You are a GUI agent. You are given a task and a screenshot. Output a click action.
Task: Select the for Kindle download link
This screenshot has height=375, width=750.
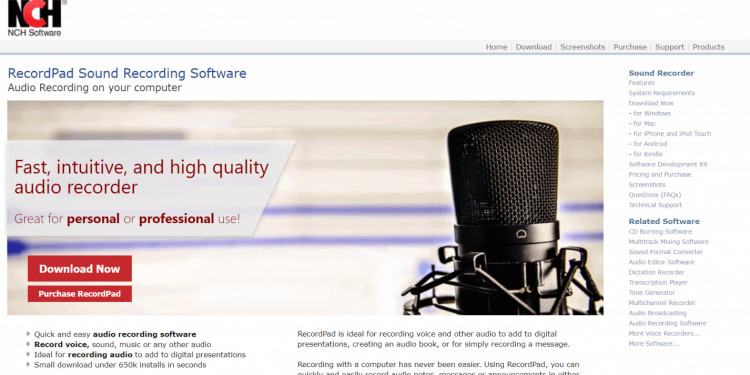[x=648, y=154]
